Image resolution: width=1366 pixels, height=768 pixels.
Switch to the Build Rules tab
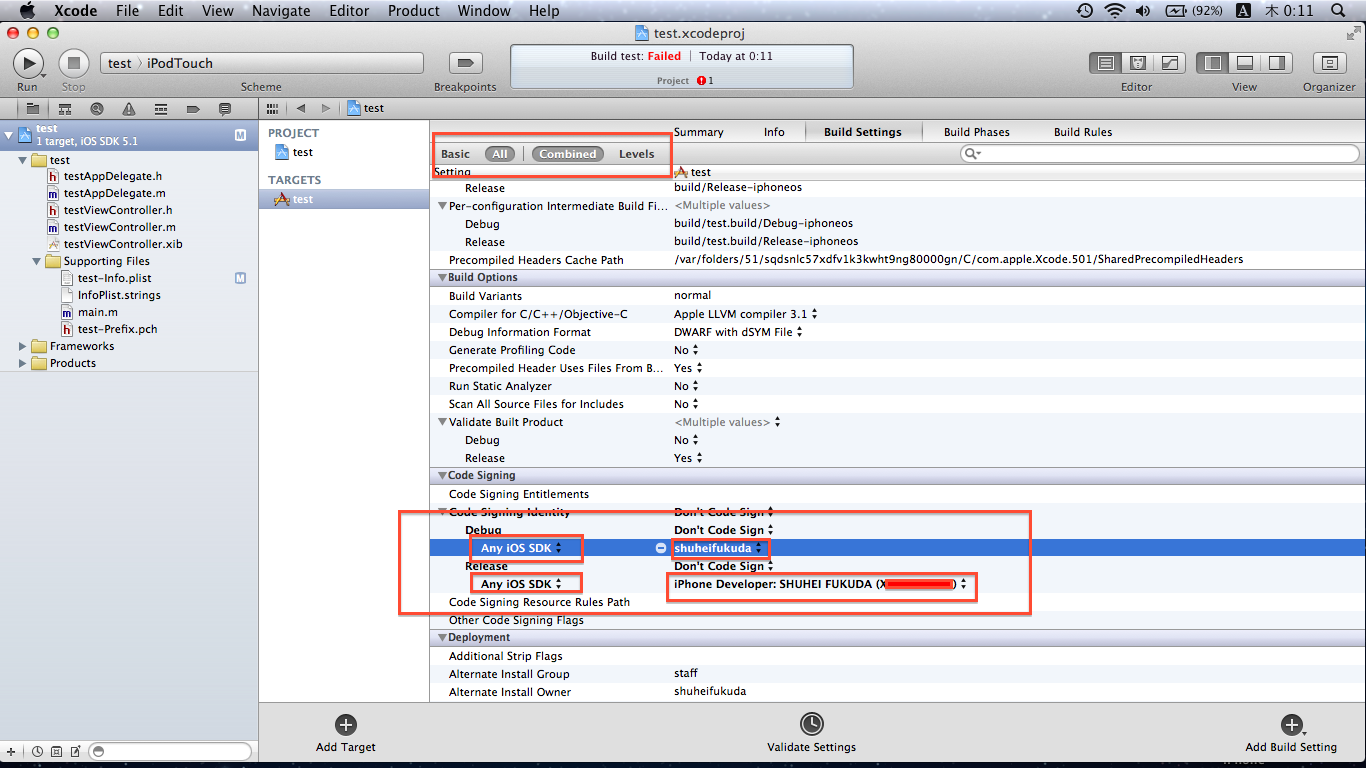pos(1083,132)
